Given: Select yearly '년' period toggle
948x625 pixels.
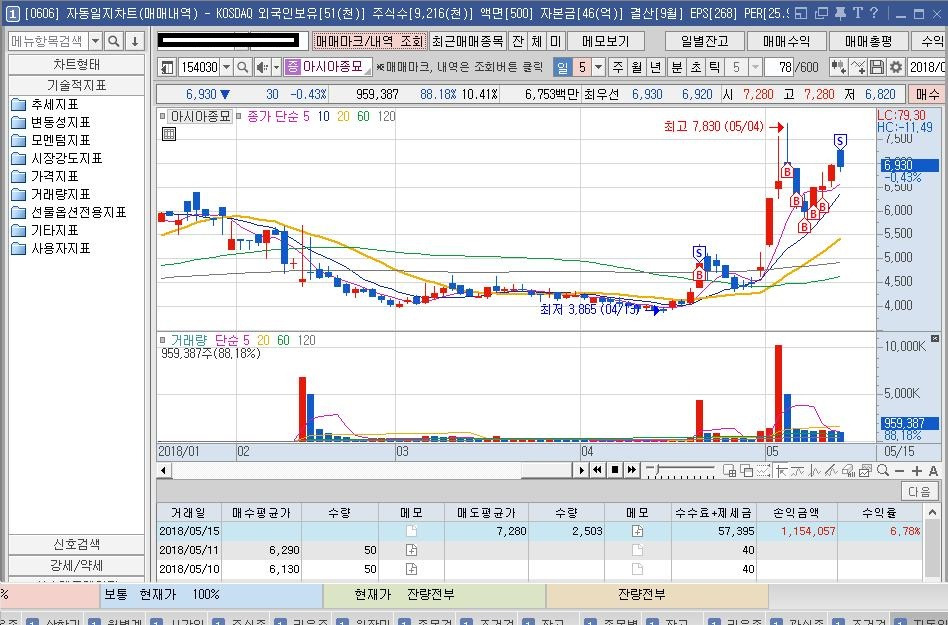Looking at the screenshot, I should [x=655, y=67].
